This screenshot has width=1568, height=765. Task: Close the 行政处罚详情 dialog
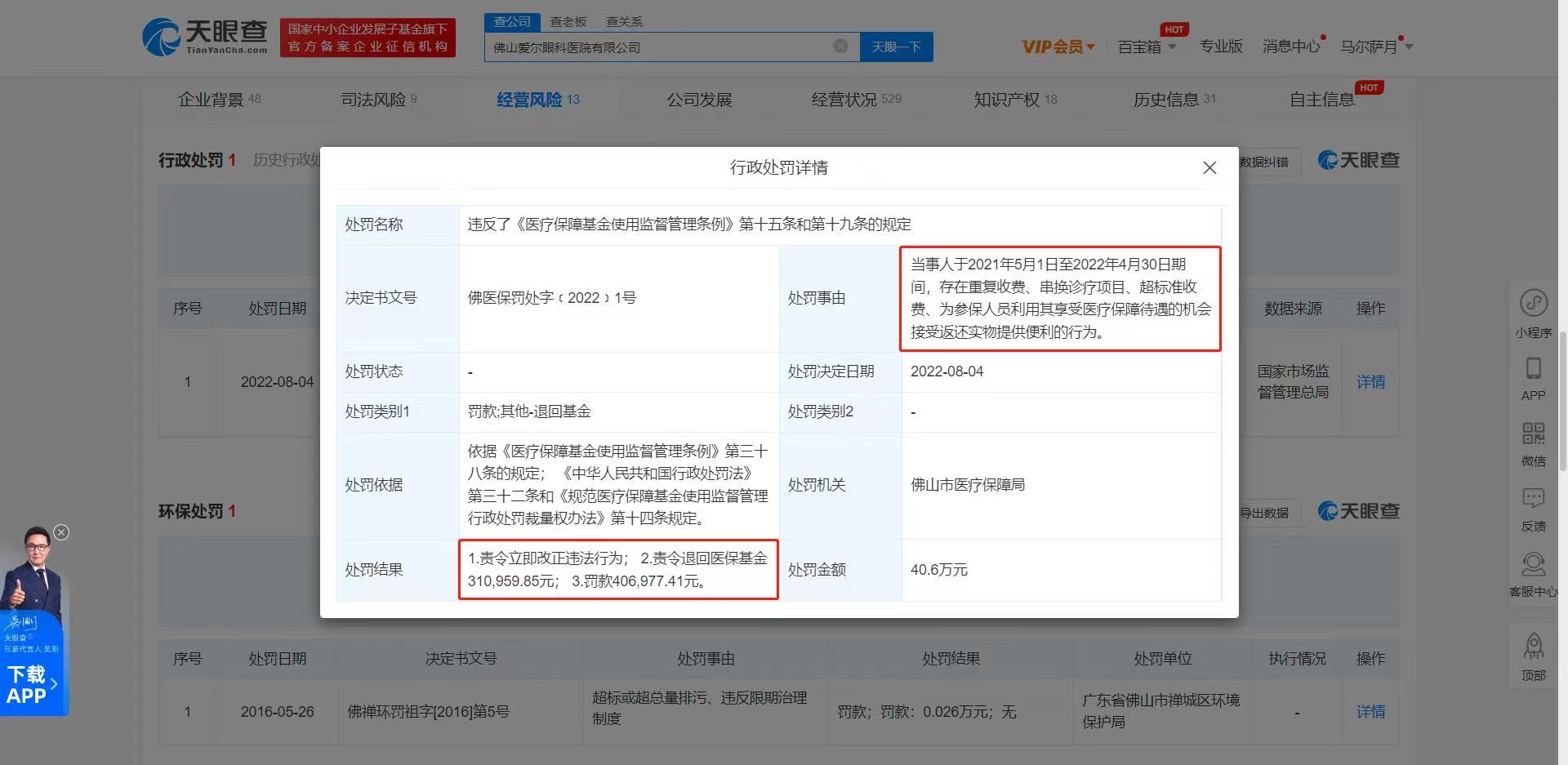coord(1209,167)
